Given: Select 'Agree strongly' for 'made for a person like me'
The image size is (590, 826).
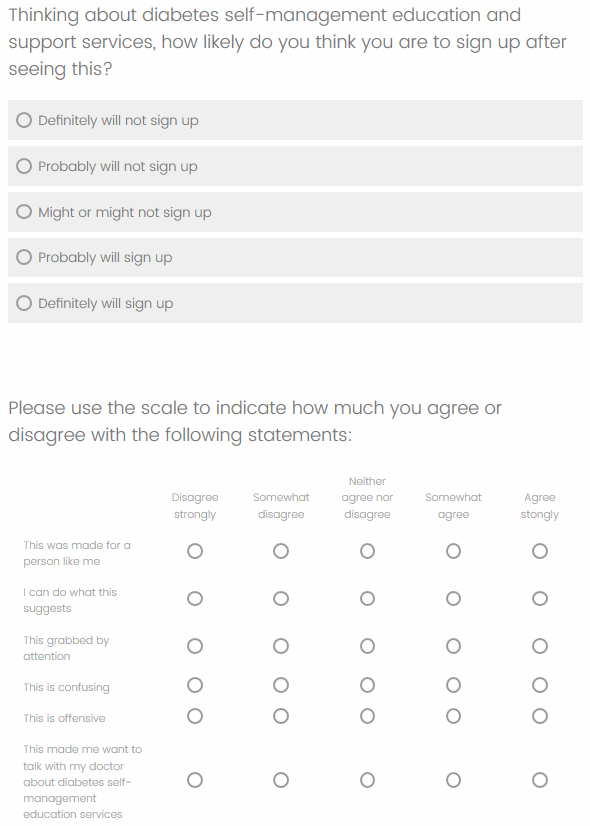Looking at the screenshot, I should [539, 551].
